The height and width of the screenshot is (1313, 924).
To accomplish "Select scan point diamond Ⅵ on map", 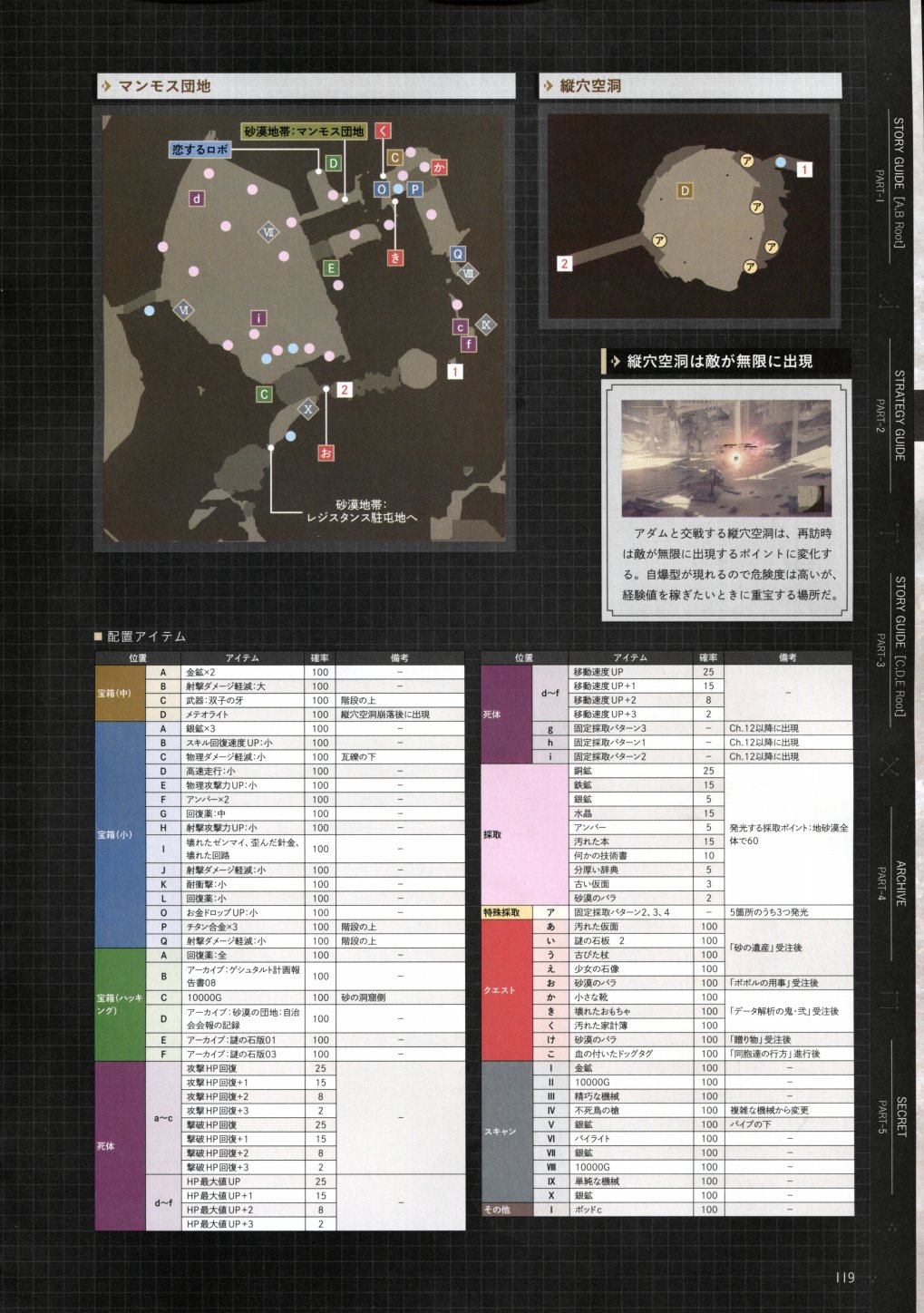I will [183, 310].
